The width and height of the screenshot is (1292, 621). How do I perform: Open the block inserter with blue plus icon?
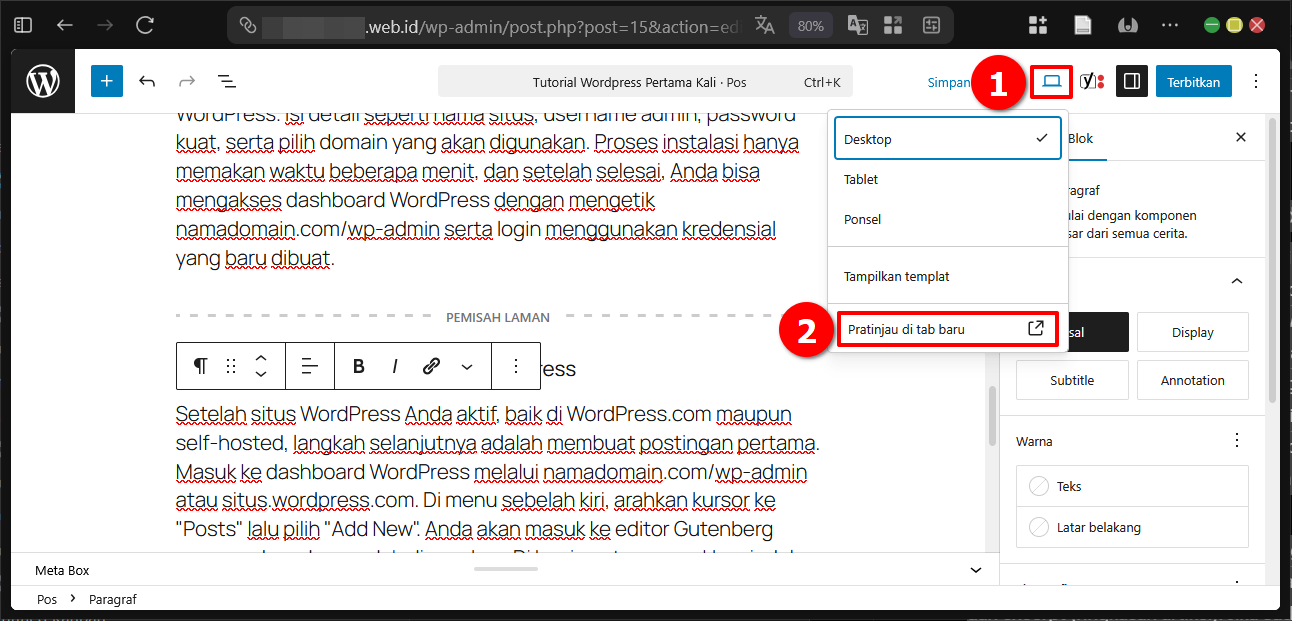[106, 80]
